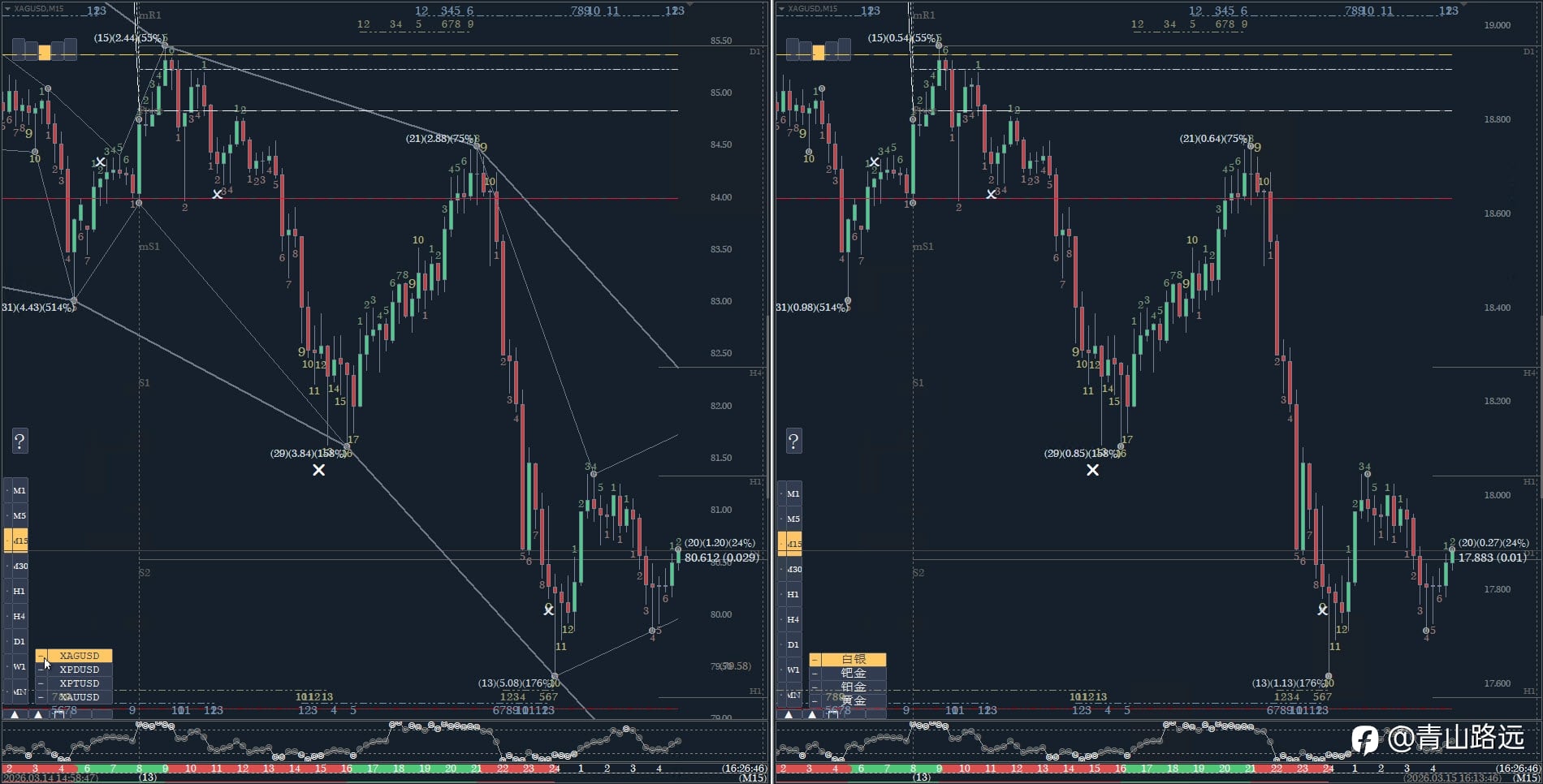Click the 85.50 price axis label
This screenshot has width=1543, height=784.
[721, 41]
